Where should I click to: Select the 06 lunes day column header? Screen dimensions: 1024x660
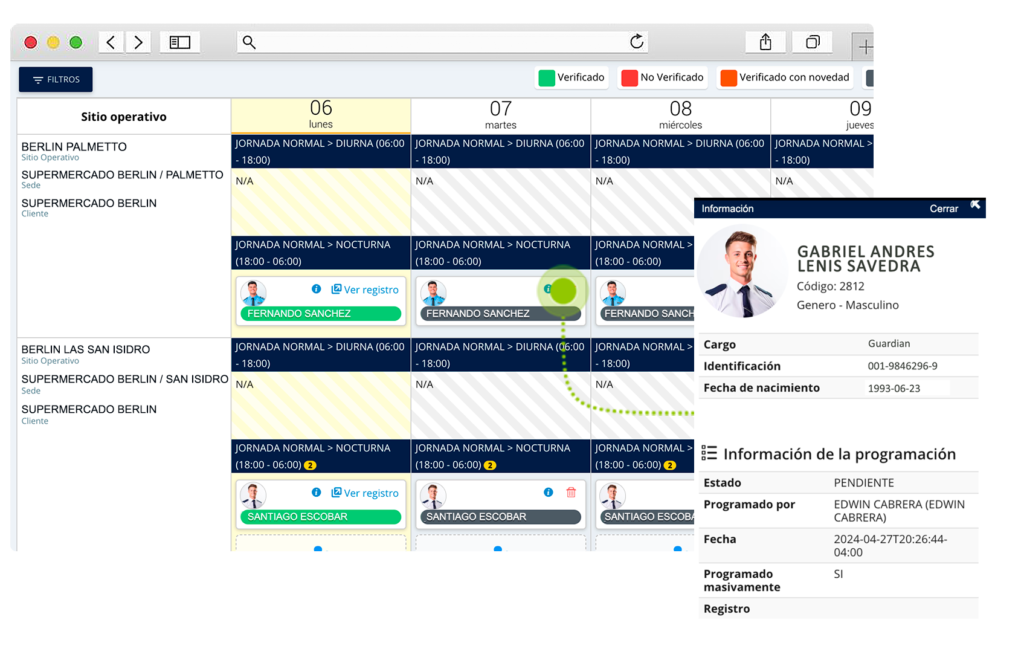click(x=320, y=115)
